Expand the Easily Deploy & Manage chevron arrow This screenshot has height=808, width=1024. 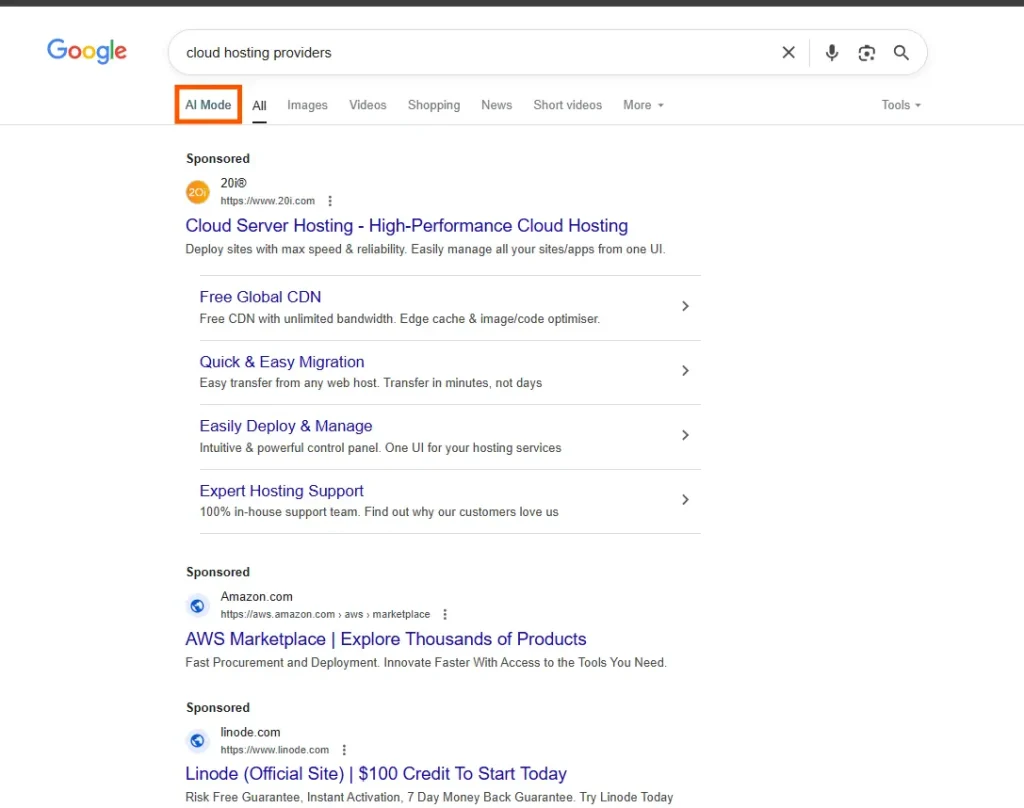click(685, 435)
